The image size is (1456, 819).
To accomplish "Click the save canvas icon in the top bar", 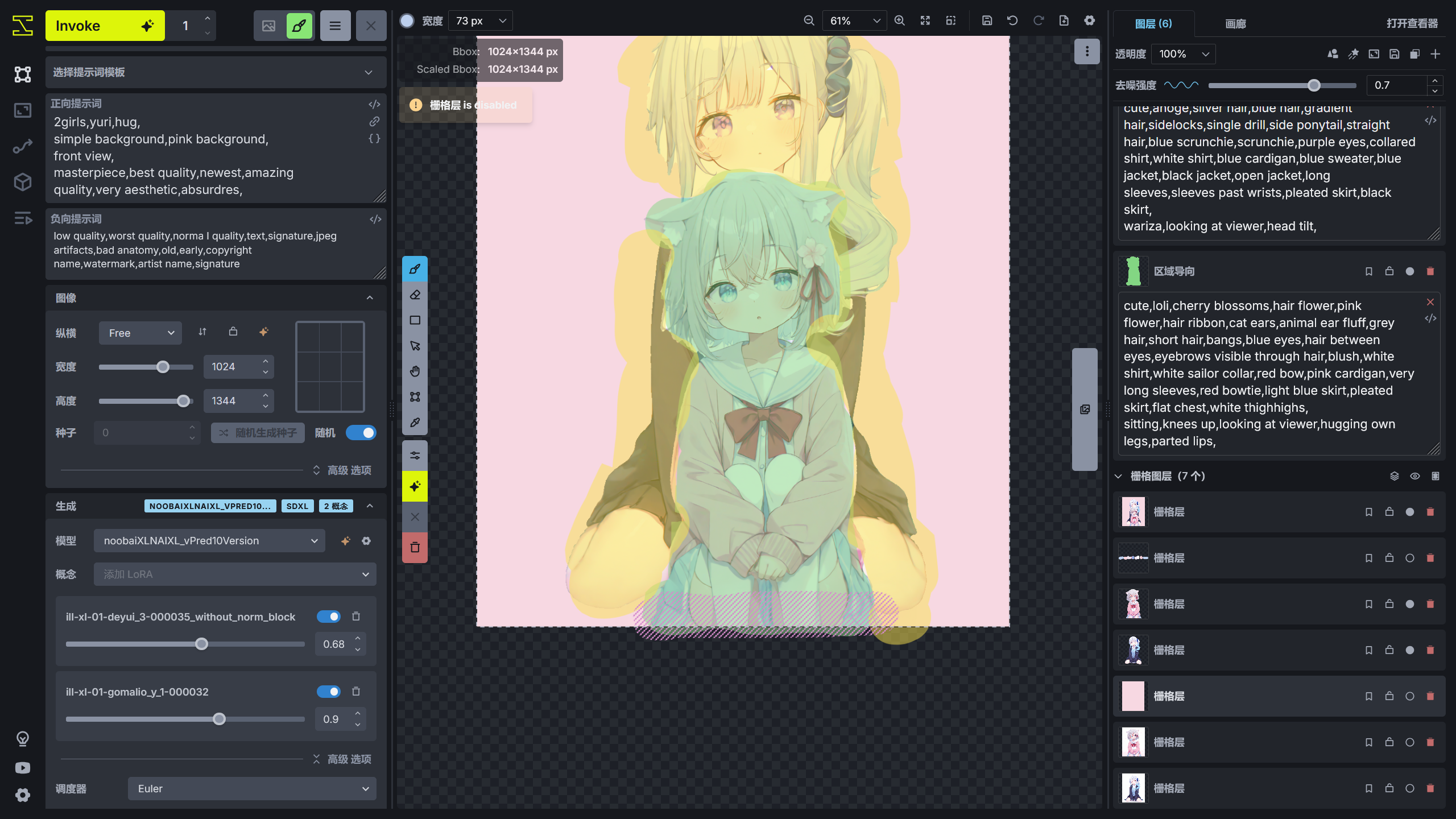I will point(987,20).
